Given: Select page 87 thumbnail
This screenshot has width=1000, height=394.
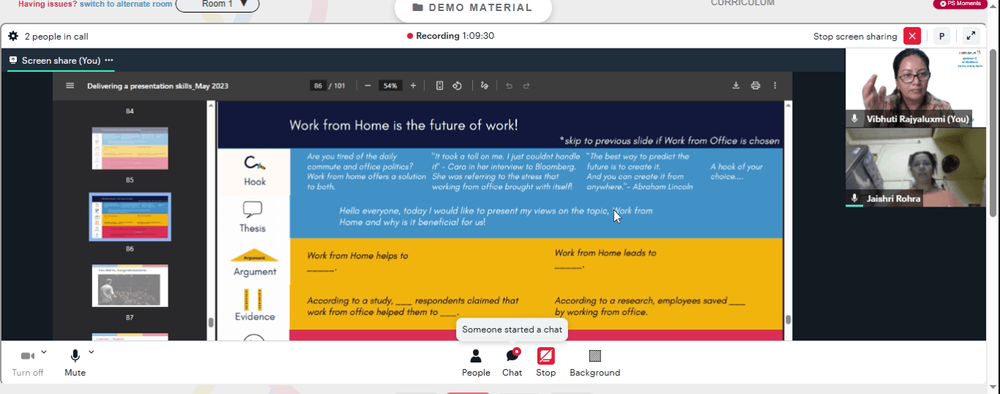Looking at the screenshot, I should tap(130, 286).
